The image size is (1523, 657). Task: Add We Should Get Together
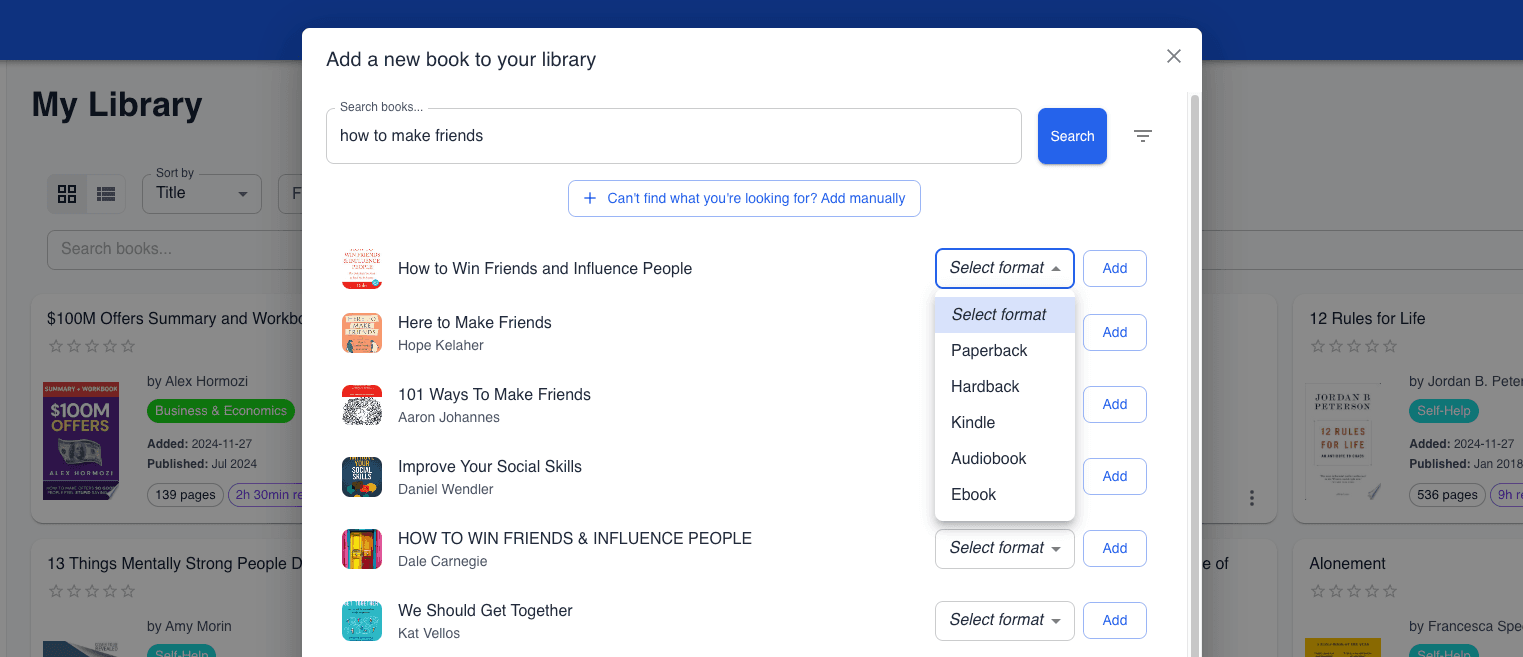coord(1114,620)
